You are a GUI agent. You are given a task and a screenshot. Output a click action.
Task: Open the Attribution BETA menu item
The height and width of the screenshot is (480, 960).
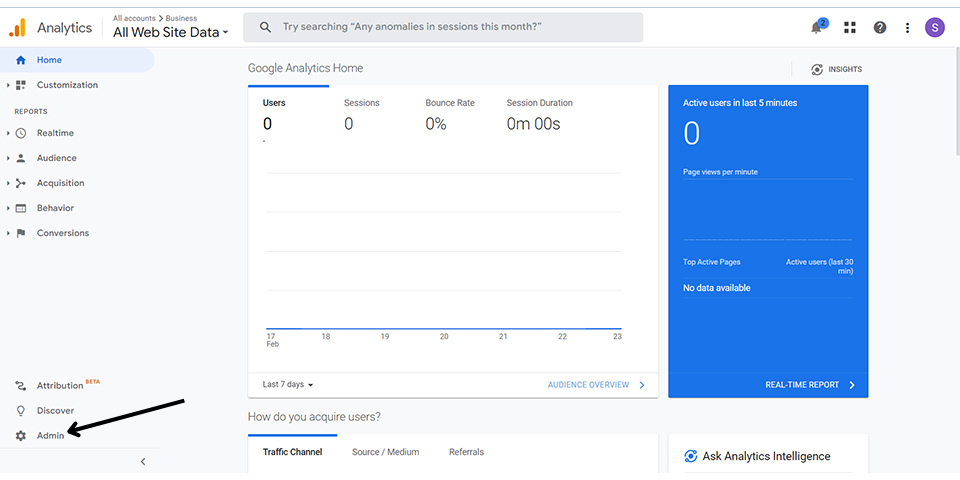point(69,385)
